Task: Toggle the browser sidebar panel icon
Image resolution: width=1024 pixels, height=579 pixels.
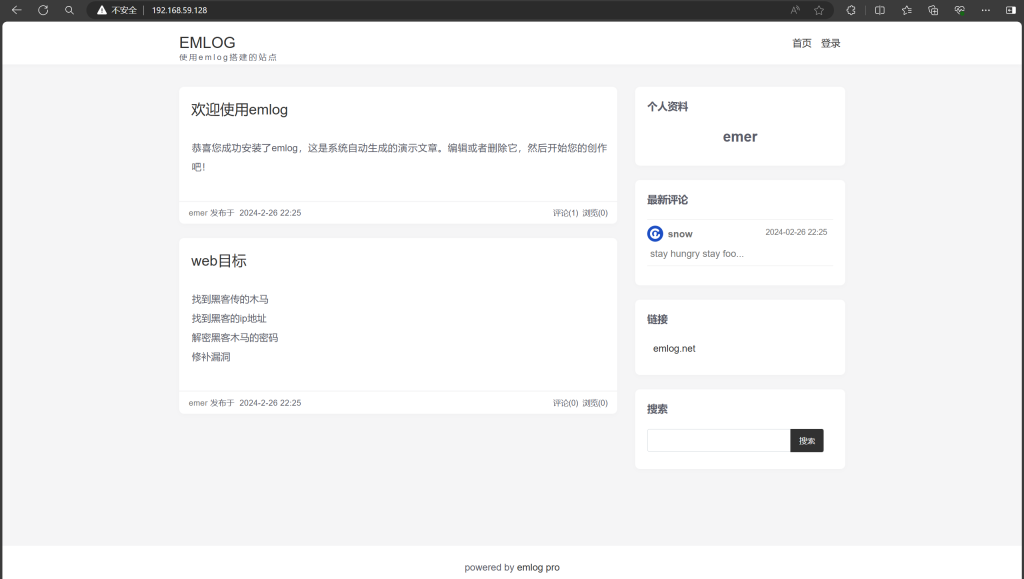Action: (x=1010, y=10)
